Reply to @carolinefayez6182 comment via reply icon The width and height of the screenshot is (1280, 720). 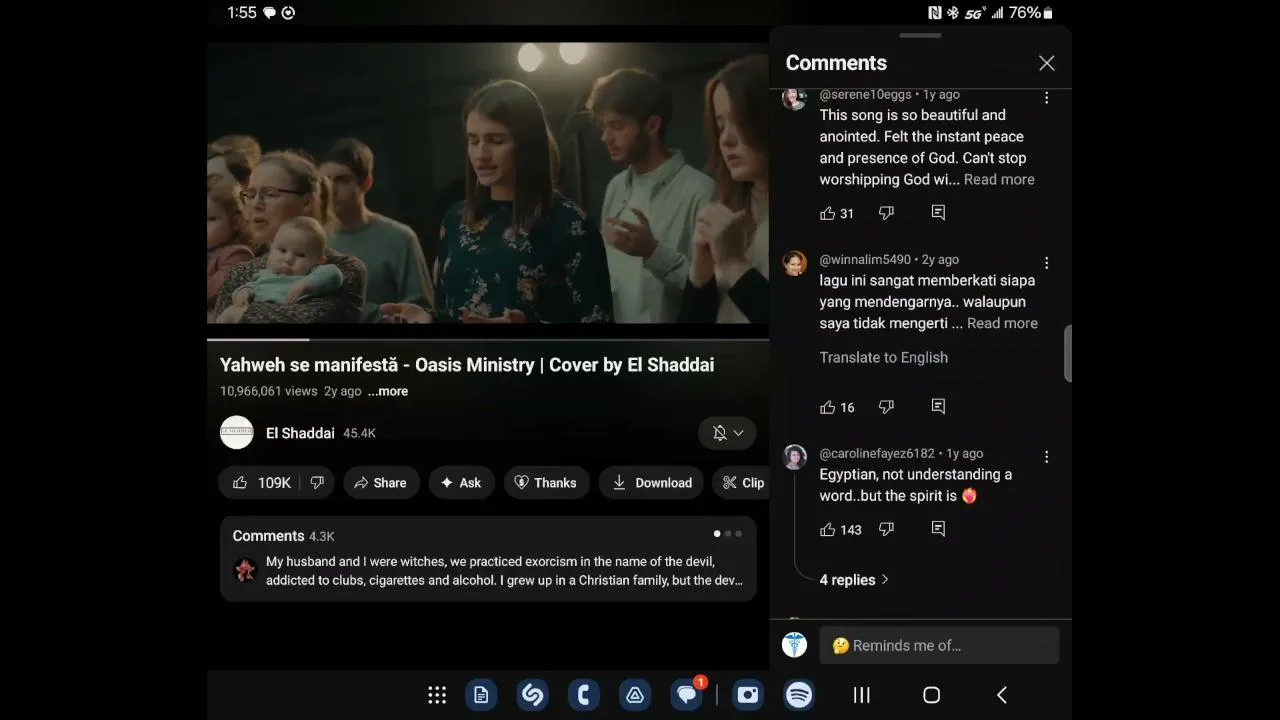[x=938, y=529]
